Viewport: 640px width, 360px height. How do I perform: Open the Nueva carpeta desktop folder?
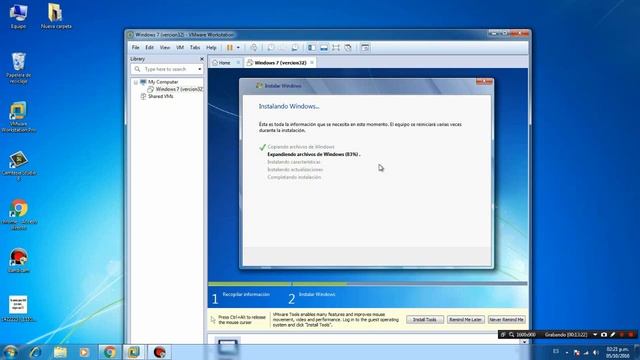(x=56, y=16)
